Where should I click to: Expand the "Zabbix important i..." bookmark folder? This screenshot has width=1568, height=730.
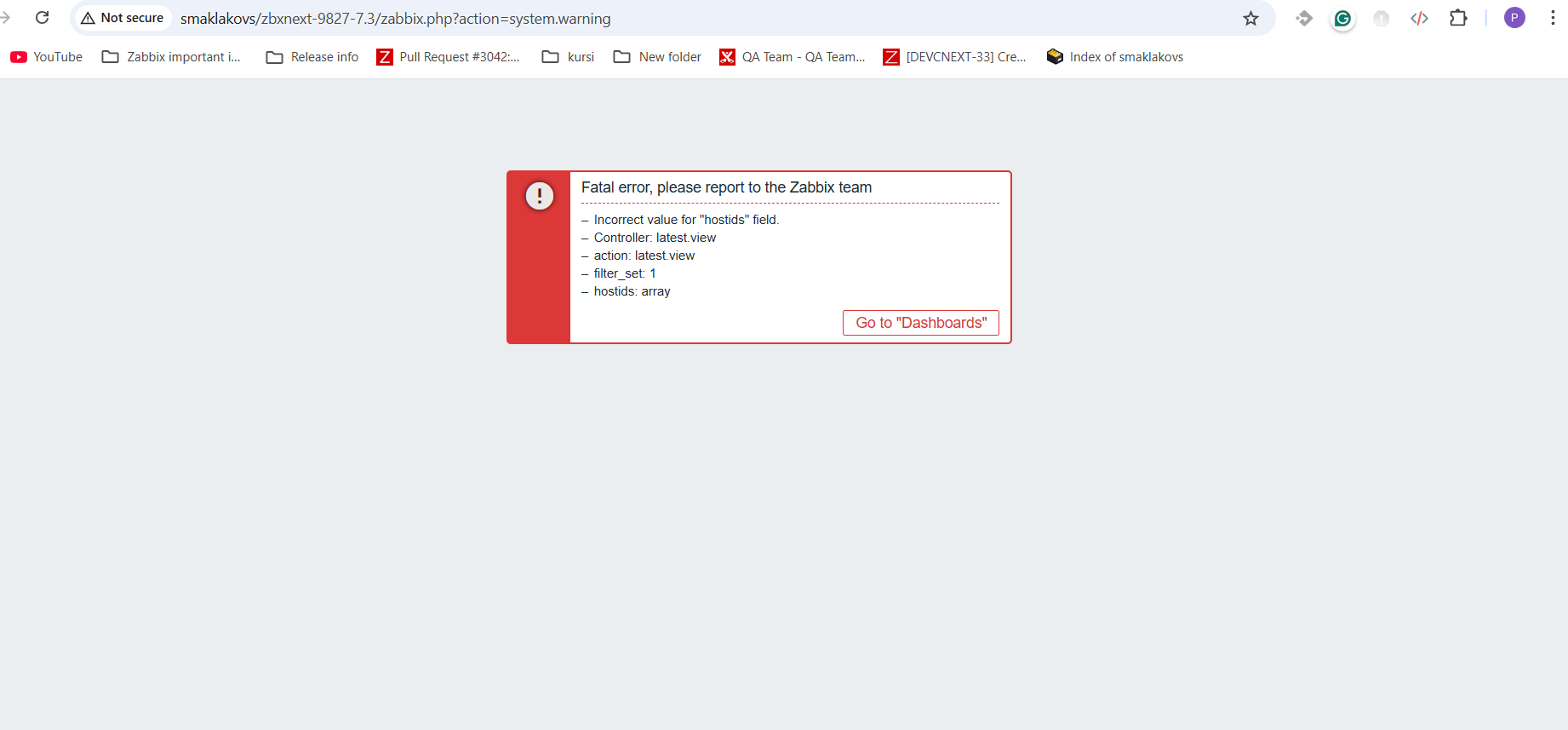point(171,57)
